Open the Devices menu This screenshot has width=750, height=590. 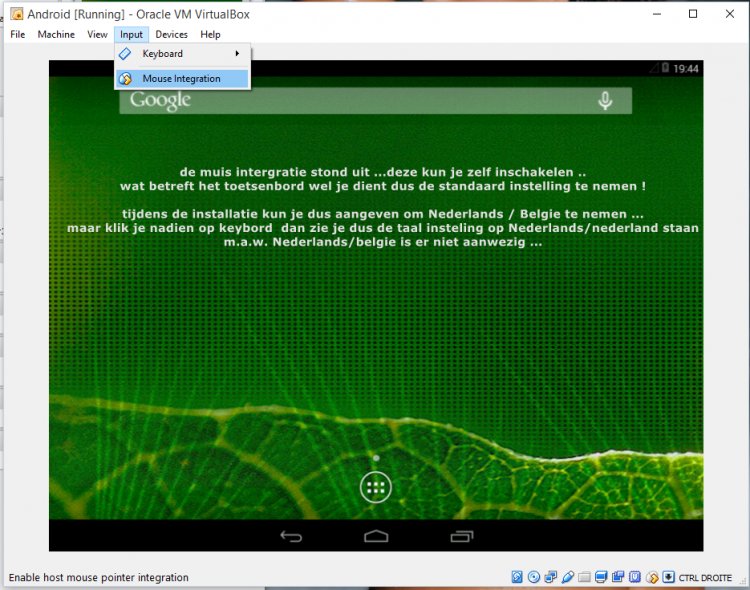click(171, 34)
